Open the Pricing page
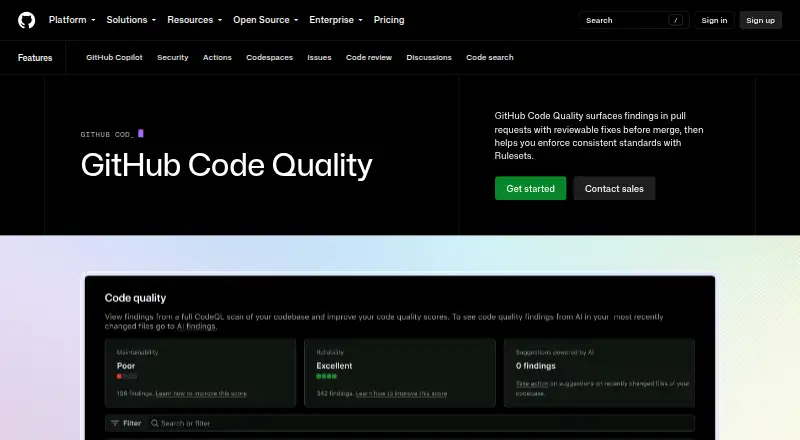 pos(389,20)
